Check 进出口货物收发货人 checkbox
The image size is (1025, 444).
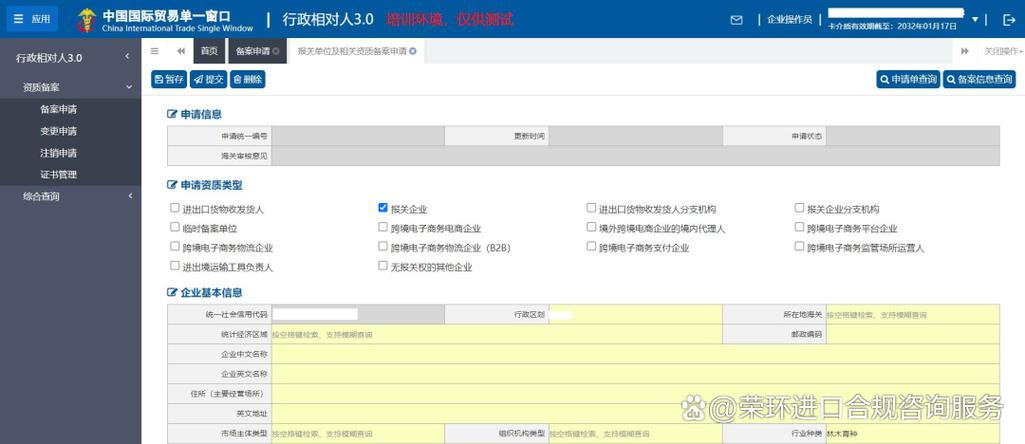point(175,208)
